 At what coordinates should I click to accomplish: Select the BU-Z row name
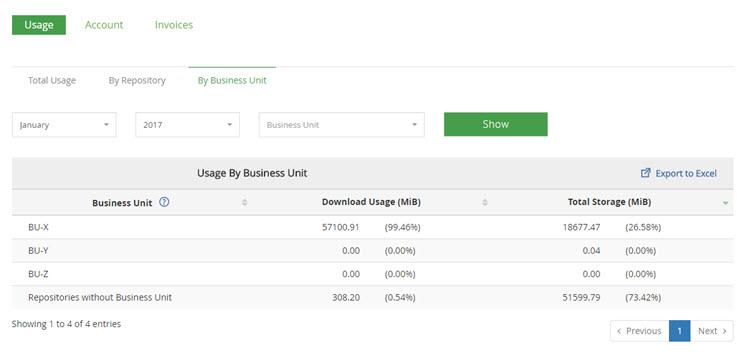[x=38, y=274]
